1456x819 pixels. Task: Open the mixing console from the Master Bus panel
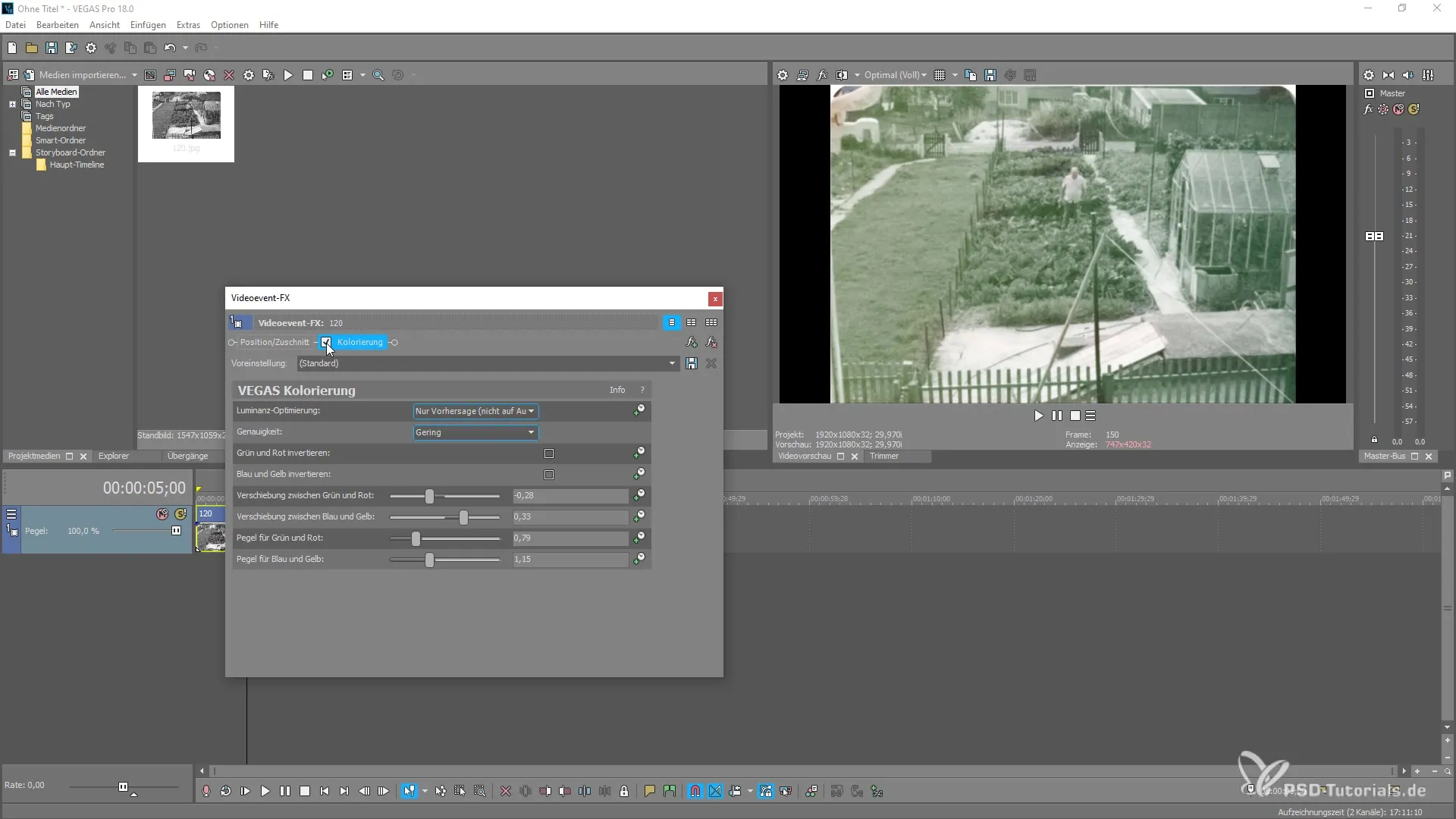[1429, 75]
